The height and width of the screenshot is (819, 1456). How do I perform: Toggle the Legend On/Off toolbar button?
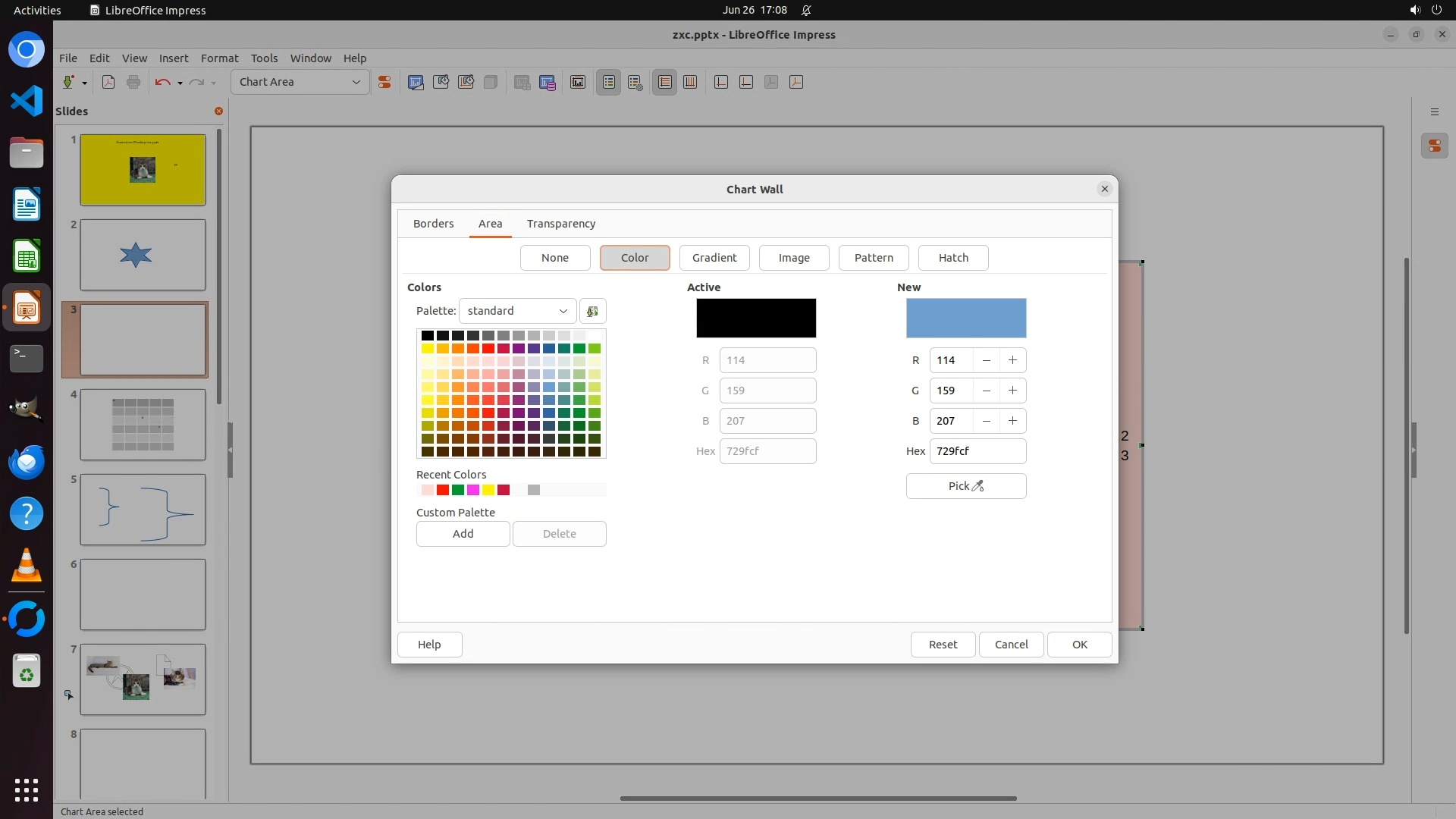pos(608,82)
